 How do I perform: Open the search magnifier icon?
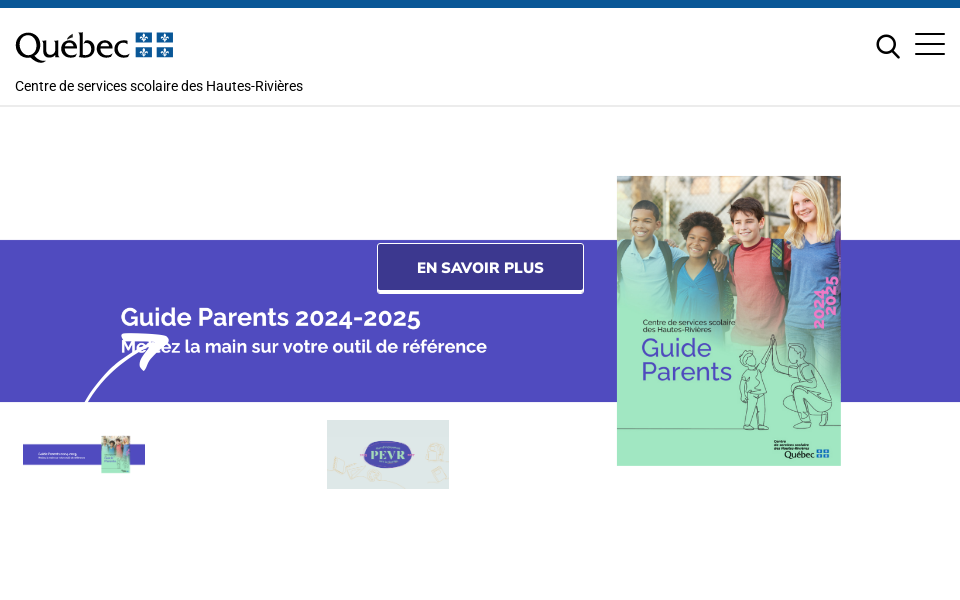click(x=887, y=46)
